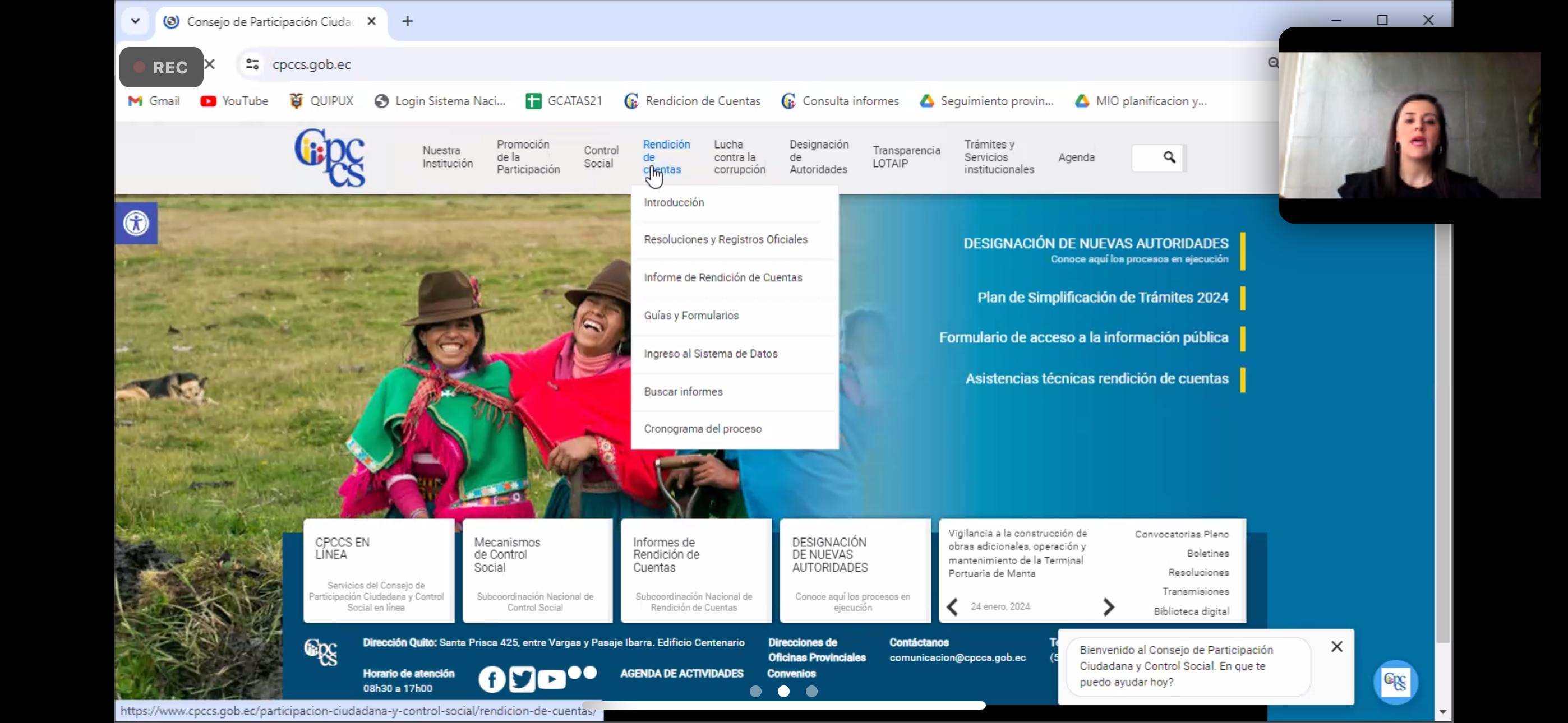The width and height of the screenshot is (1568, 723).
Task: Open the accessibility tools icon
Action: (x=136, y=223)
